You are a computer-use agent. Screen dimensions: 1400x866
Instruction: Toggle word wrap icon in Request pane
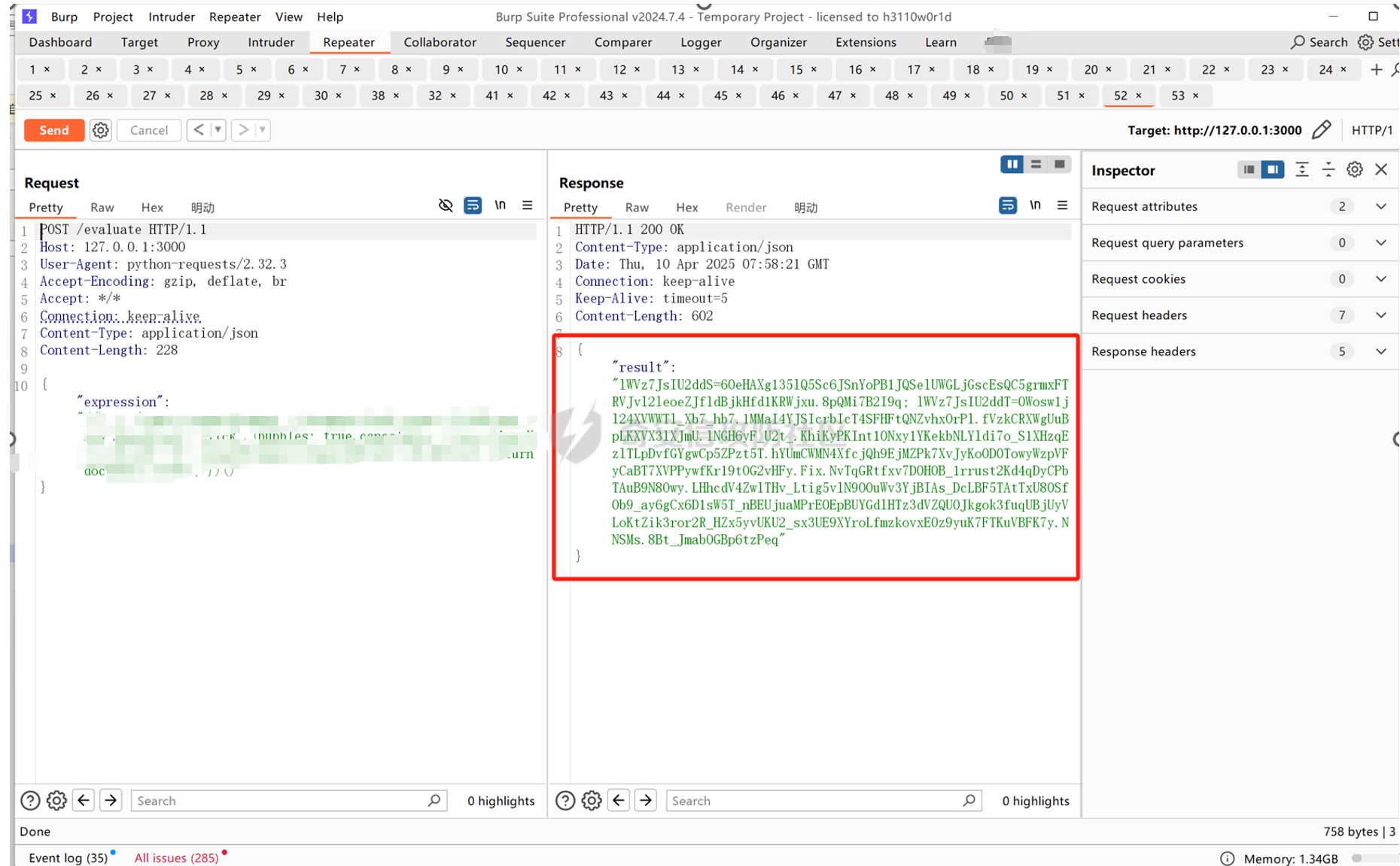[473, 205]
